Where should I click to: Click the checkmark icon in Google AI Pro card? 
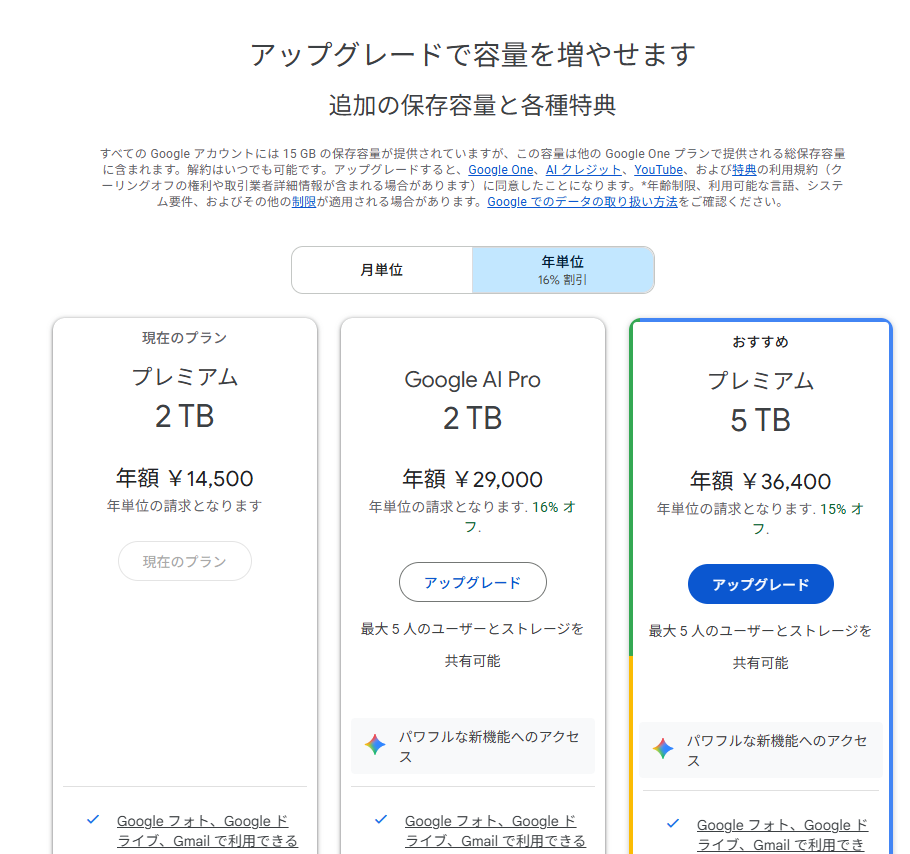tap(381, 819)
